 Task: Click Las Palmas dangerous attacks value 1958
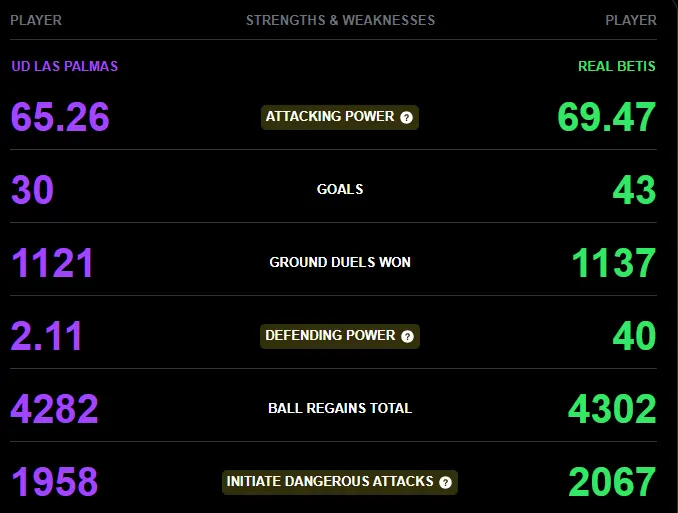54,482
